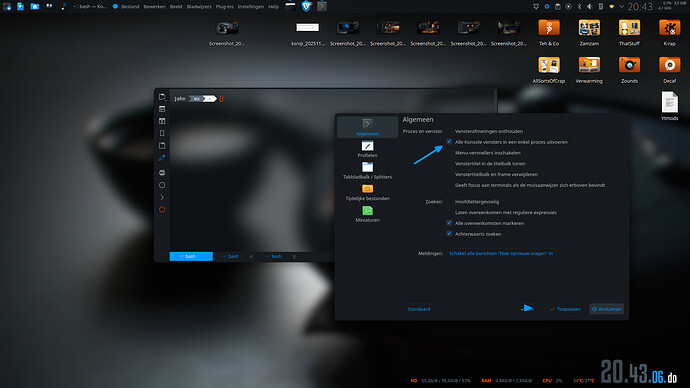Open the Zamzam desktop folder
The height and width of the screenshot is (388, 690).
point(589,33)
